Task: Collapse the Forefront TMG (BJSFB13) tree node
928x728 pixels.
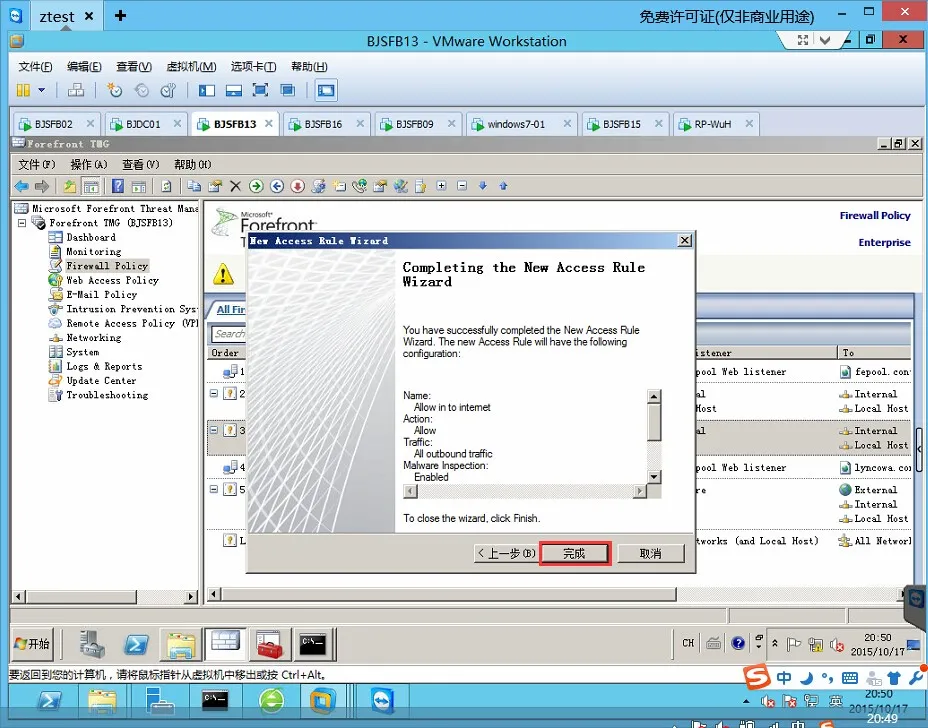Action: (22, 223)
